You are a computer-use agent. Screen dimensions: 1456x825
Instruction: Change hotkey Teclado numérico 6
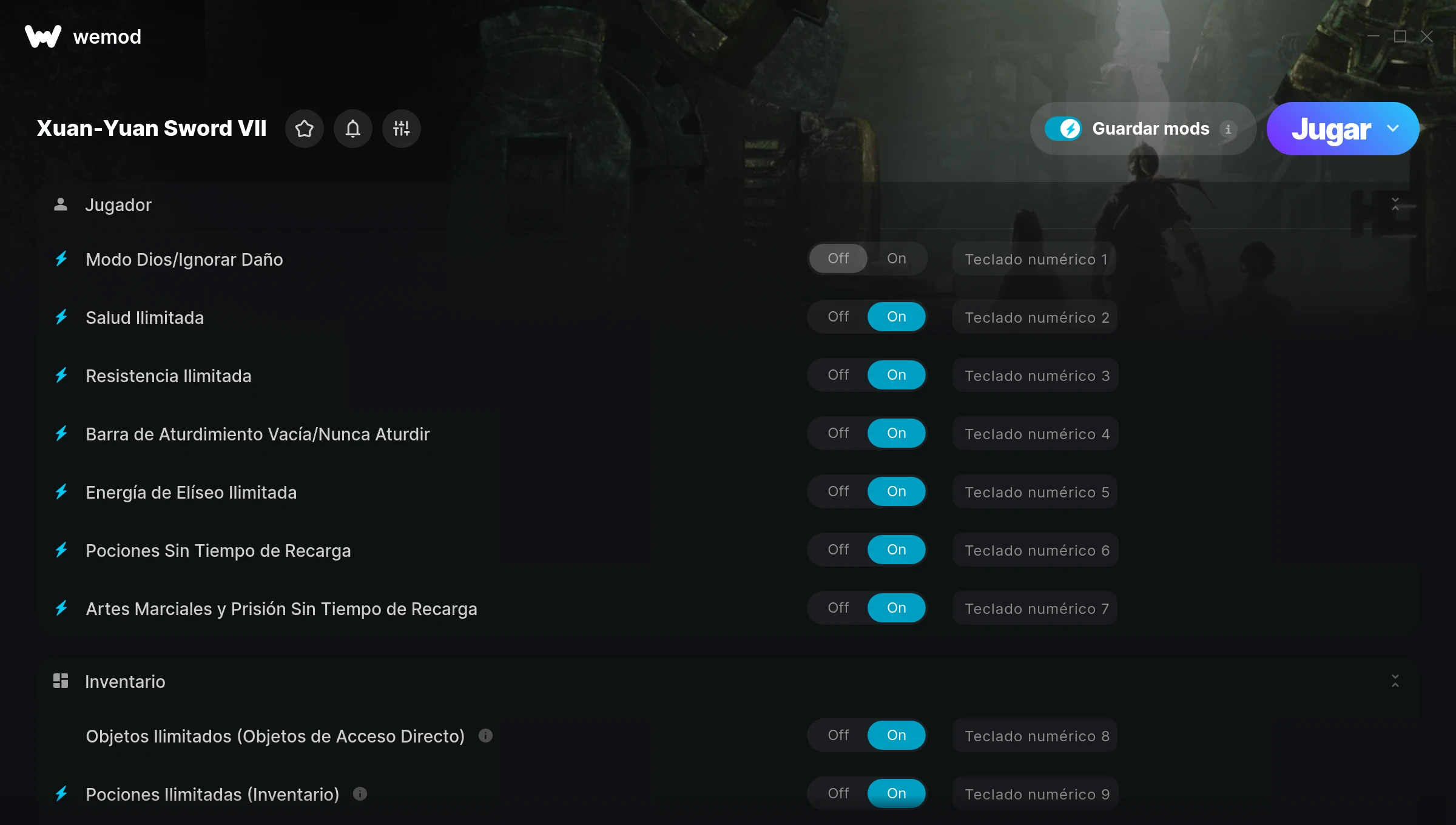(x=1035, y=550)
